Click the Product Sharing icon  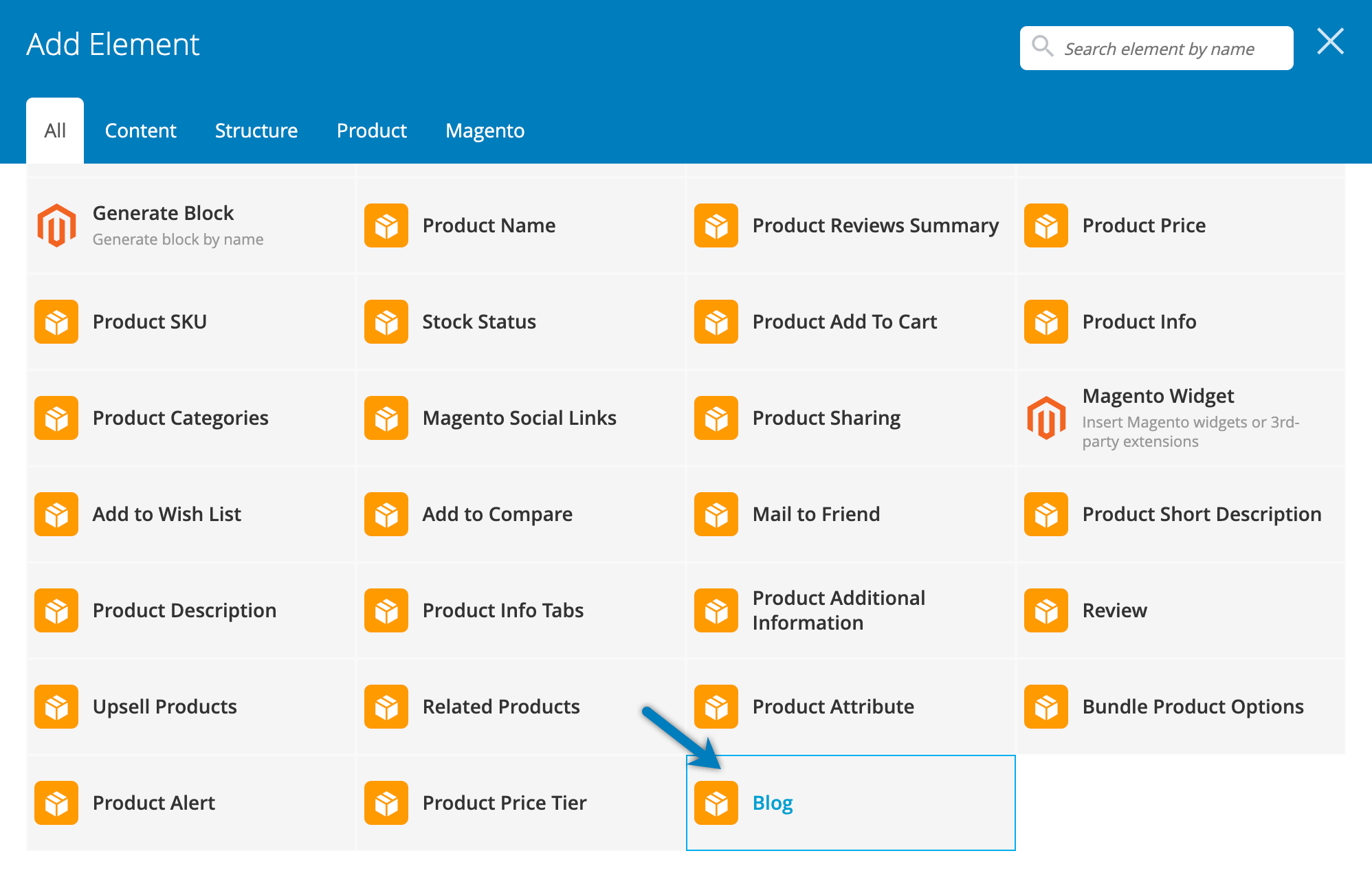[x=716, y=418]
